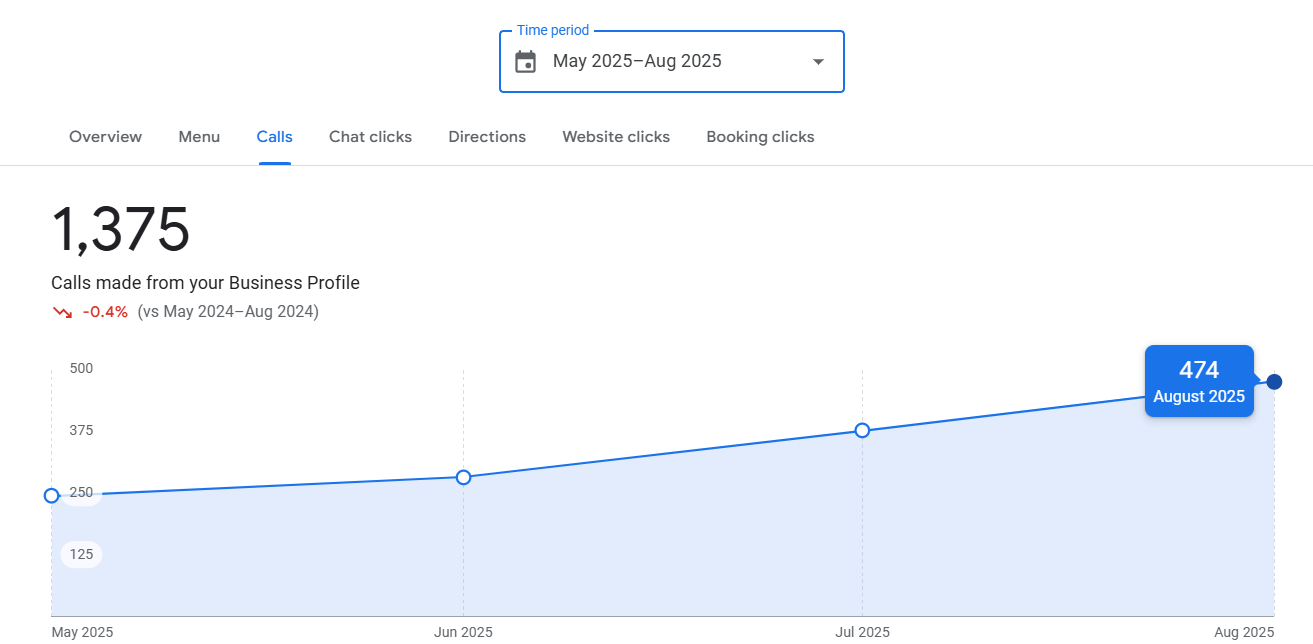View the Directions tab
Image resolution: width=1313 pixels, height=644 pixels.
point(487,137)
